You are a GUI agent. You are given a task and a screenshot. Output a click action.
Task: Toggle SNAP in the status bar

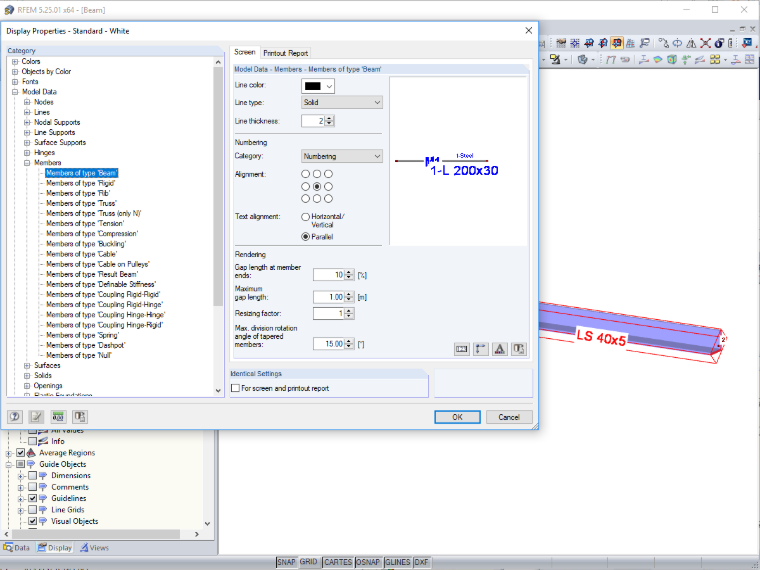click(x=286, y=562)
